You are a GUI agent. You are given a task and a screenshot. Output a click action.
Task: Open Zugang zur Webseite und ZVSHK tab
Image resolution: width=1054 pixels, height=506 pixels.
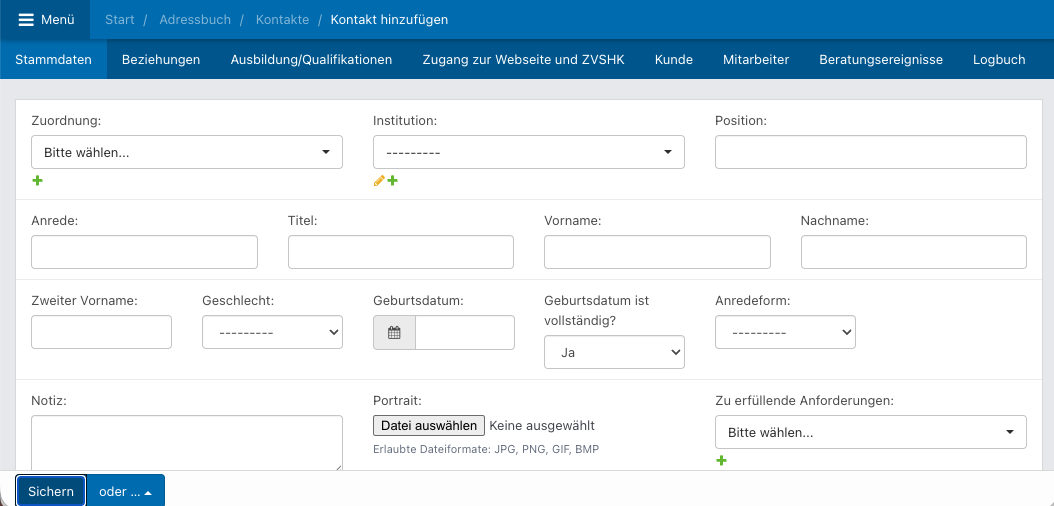pos(524,59)
